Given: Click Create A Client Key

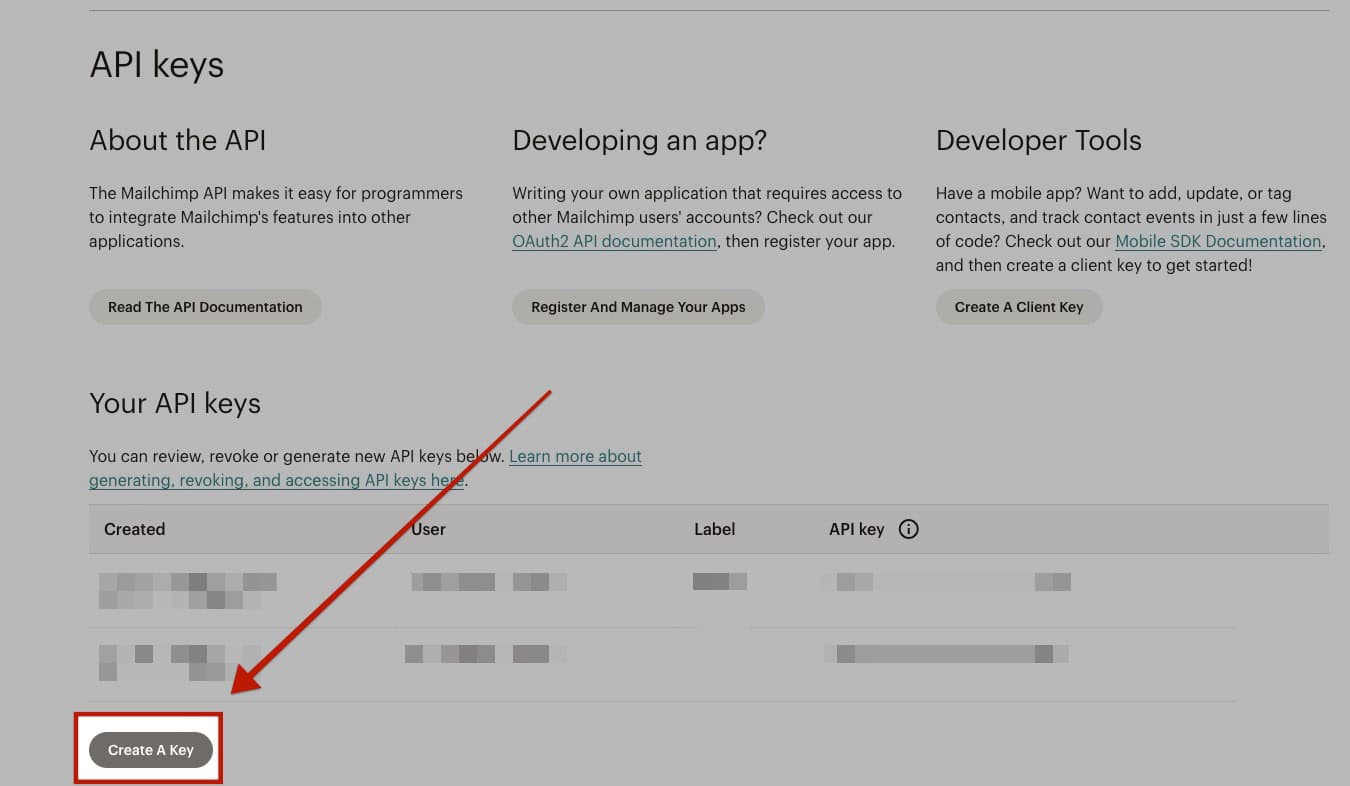Looking at the screenshot, I should (1019, 307).
